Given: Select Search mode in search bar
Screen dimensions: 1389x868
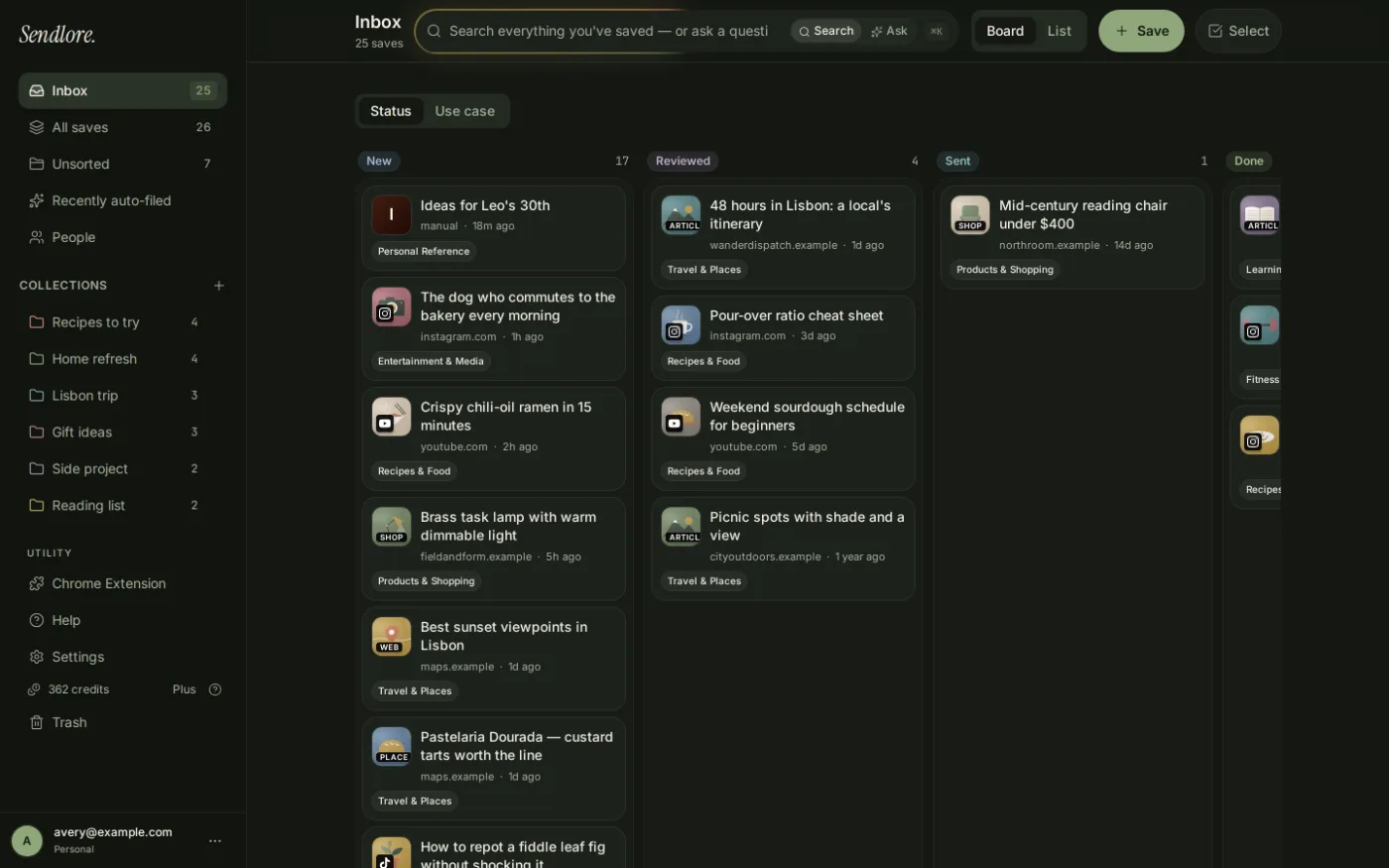Looking at the screenshot, I should pyautogui.click(x=825, y=31).
